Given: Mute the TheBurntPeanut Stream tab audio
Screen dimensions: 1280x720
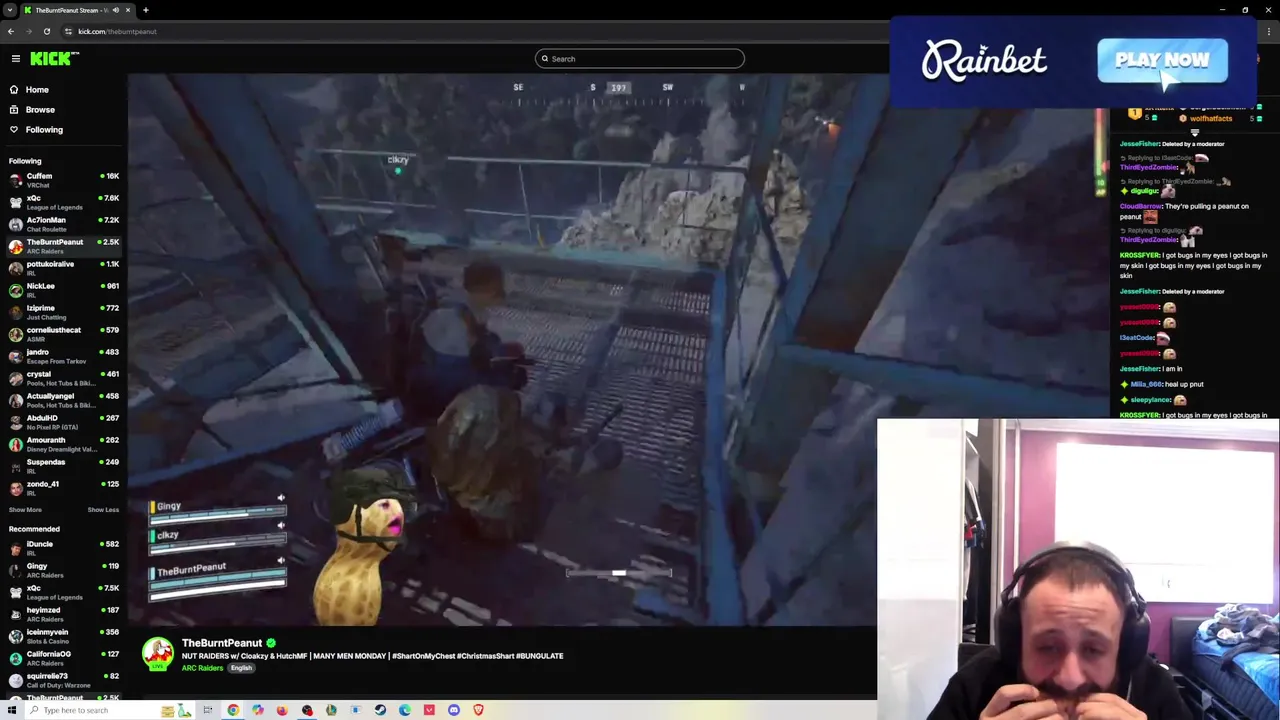Looking at the screenshot, I should (x=116, y=10).
